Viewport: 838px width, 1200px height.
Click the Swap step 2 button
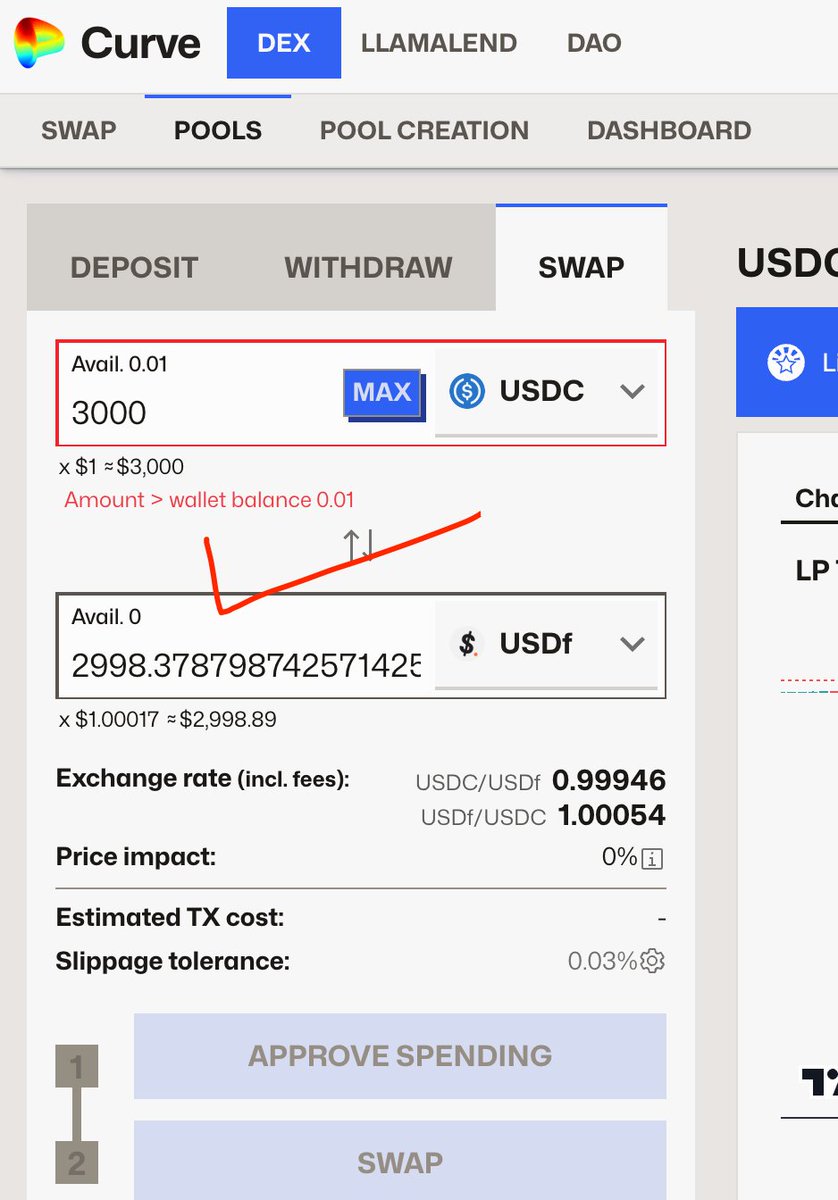(399, 1163)
